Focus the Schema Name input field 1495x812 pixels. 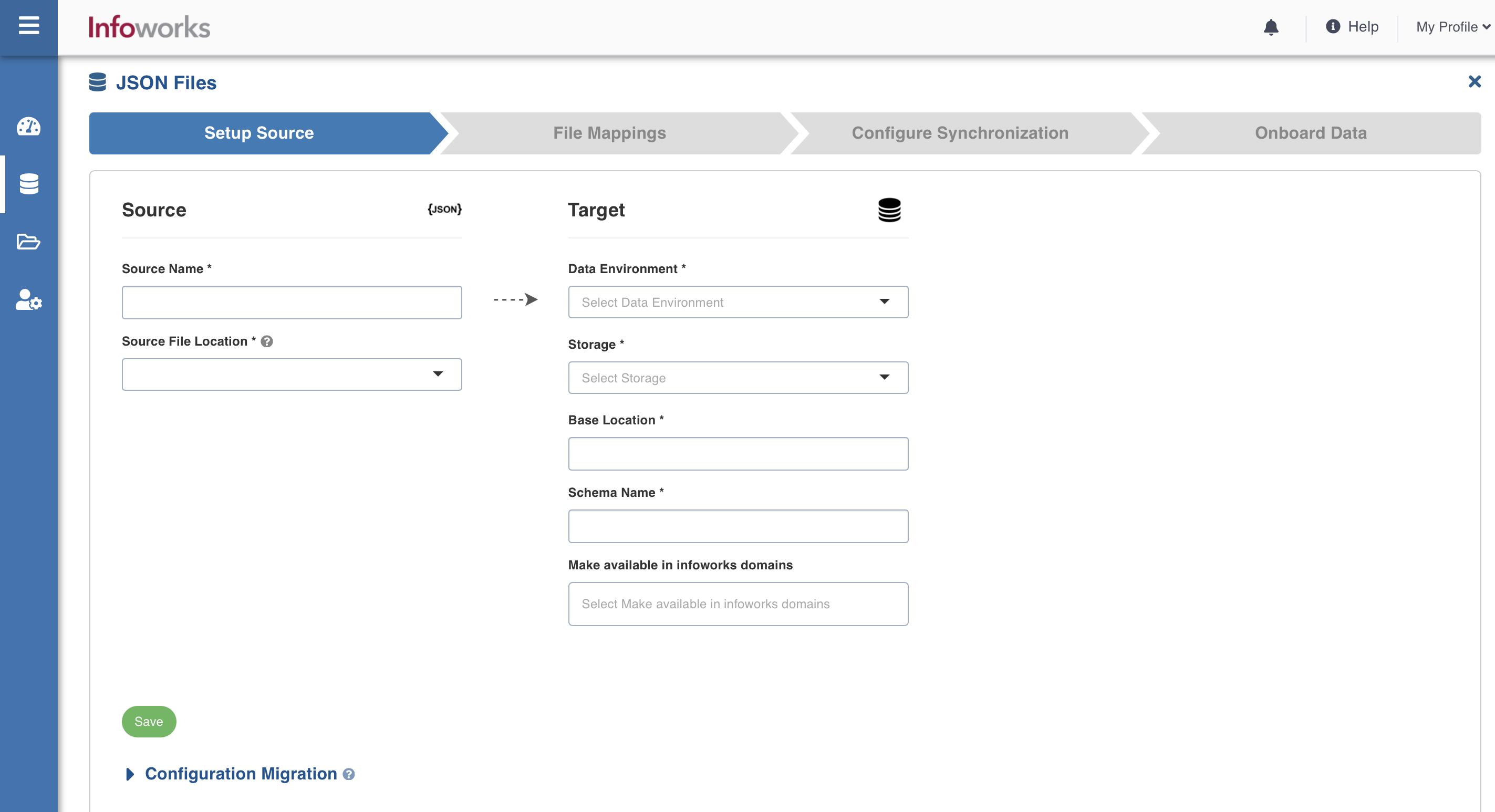[738, 526]
